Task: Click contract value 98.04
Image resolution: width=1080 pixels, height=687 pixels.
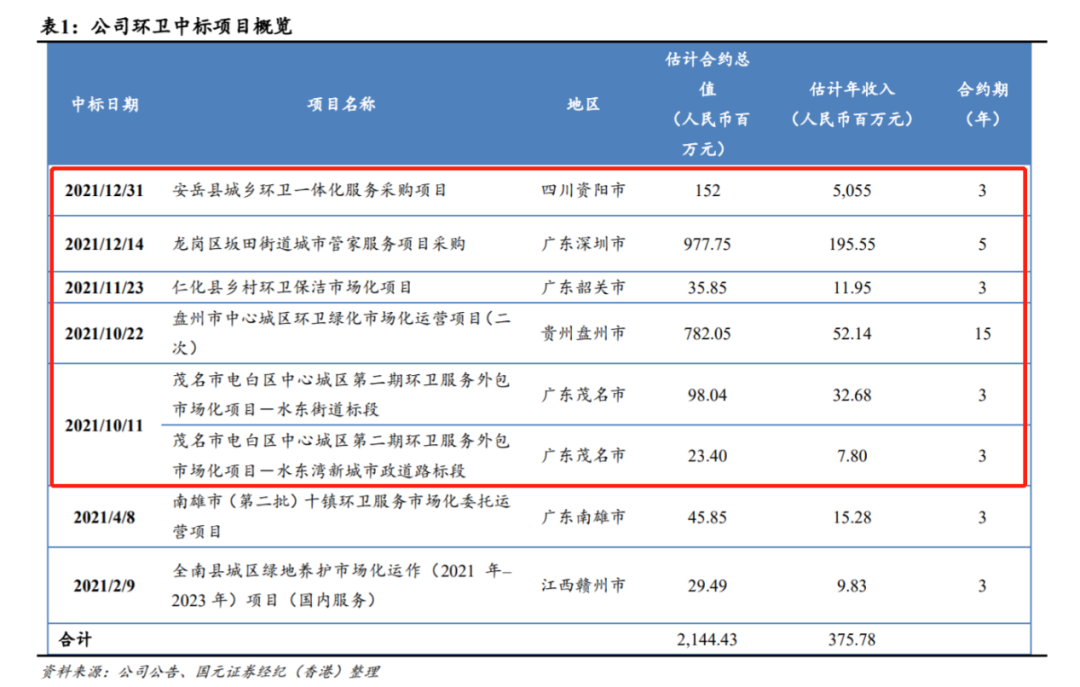Action: click(707, 396)
